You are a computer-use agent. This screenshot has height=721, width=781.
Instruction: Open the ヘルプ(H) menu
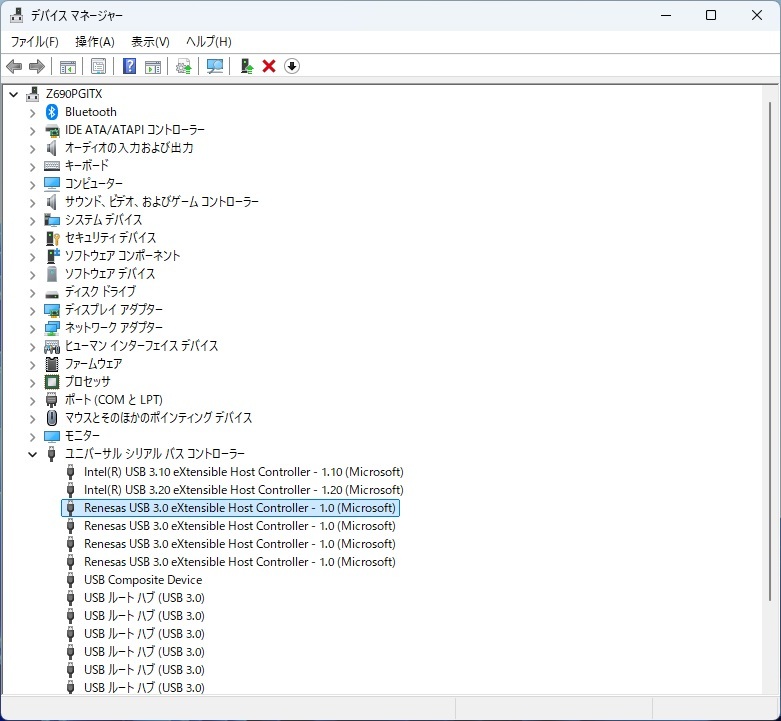208,41
